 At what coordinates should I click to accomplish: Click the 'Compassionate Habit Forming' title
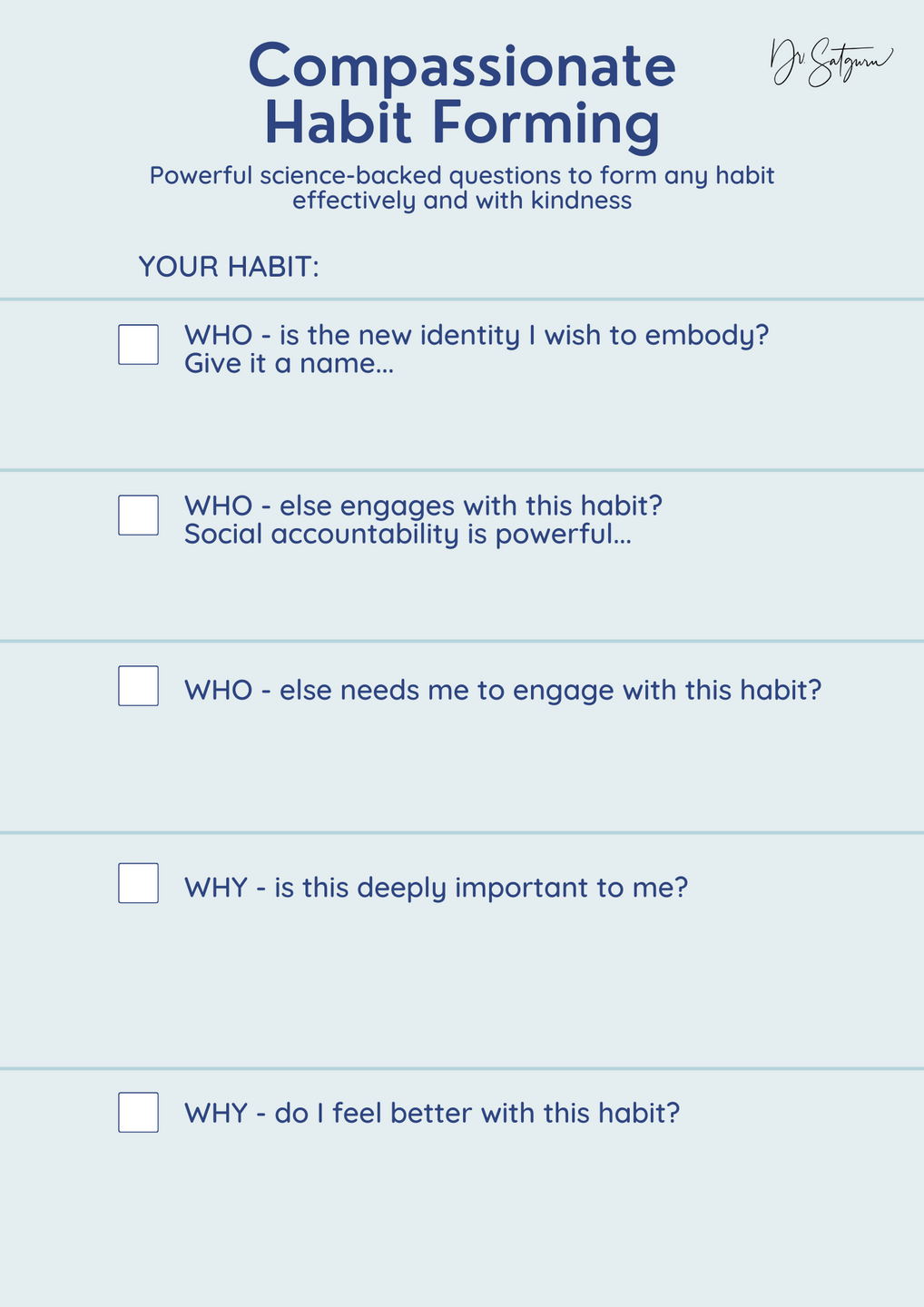click(x=462, y=93)
